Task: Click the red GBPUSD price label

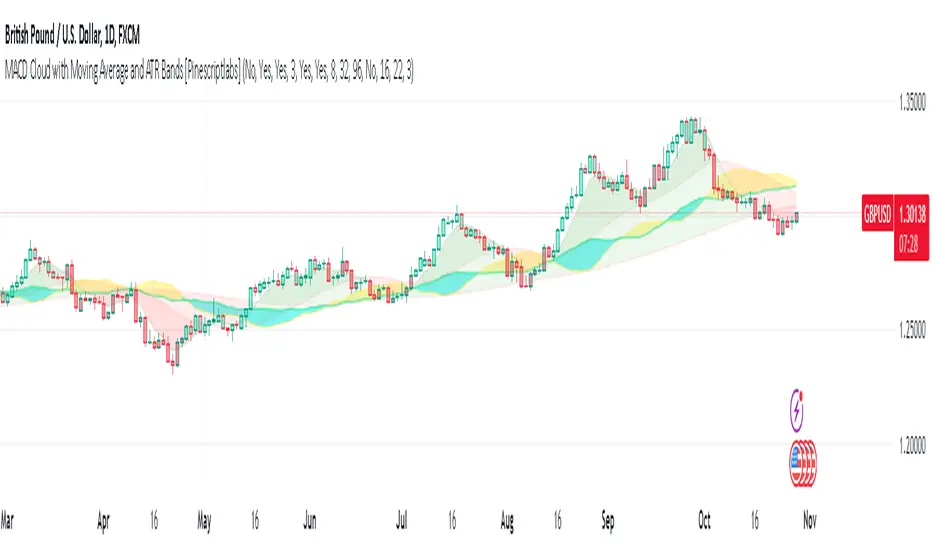Action: point(877,213)
